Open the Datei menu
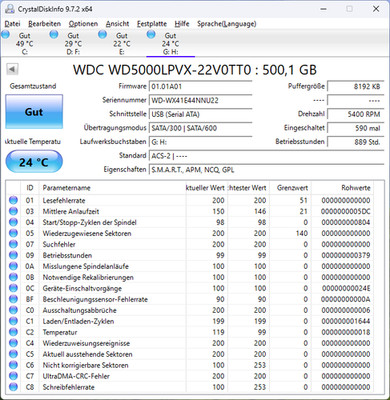This screenshot has height=400, width=390. coord(12,24)
